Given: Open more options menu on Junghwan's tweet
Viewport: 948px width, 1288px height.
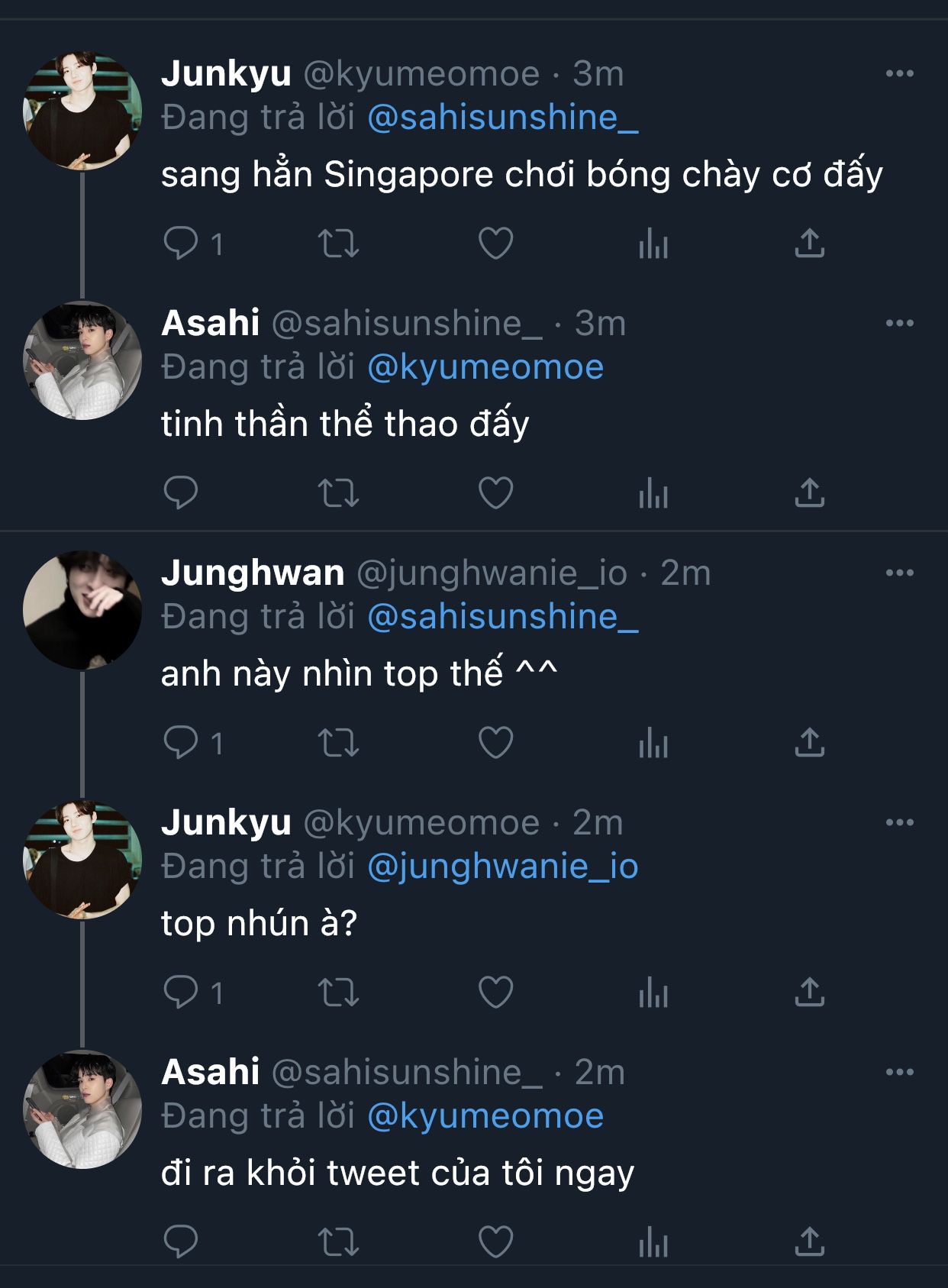Looking at the screenshot, I should point(900,573).
